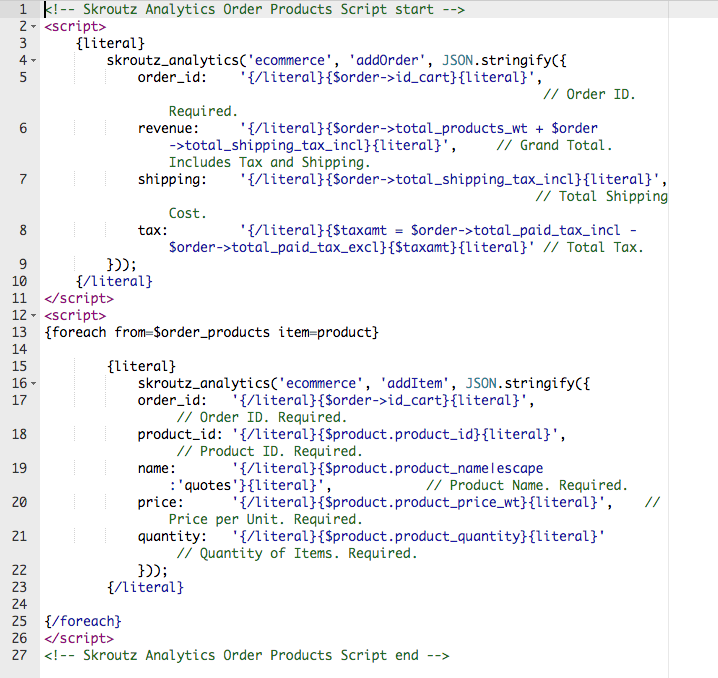
Task: Click the word 'addOrder' on line 4
Action: 387,60
